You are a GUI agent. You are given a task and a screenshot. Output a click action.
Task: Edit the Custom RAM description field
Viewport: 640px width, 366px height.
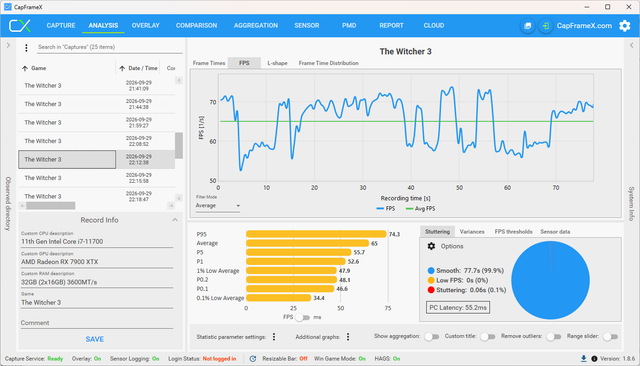(x=97, y=282)
